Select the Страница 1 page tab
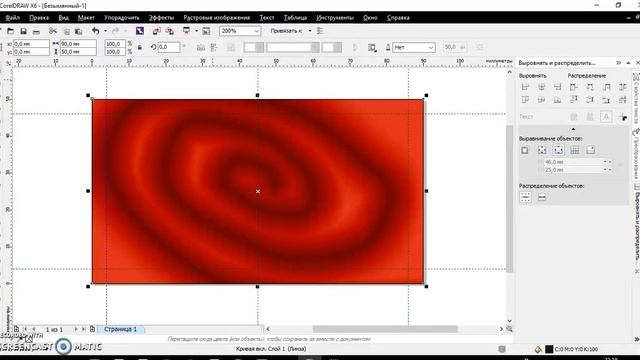This screenshot has height=360, width=640. (x=120, y=329)
